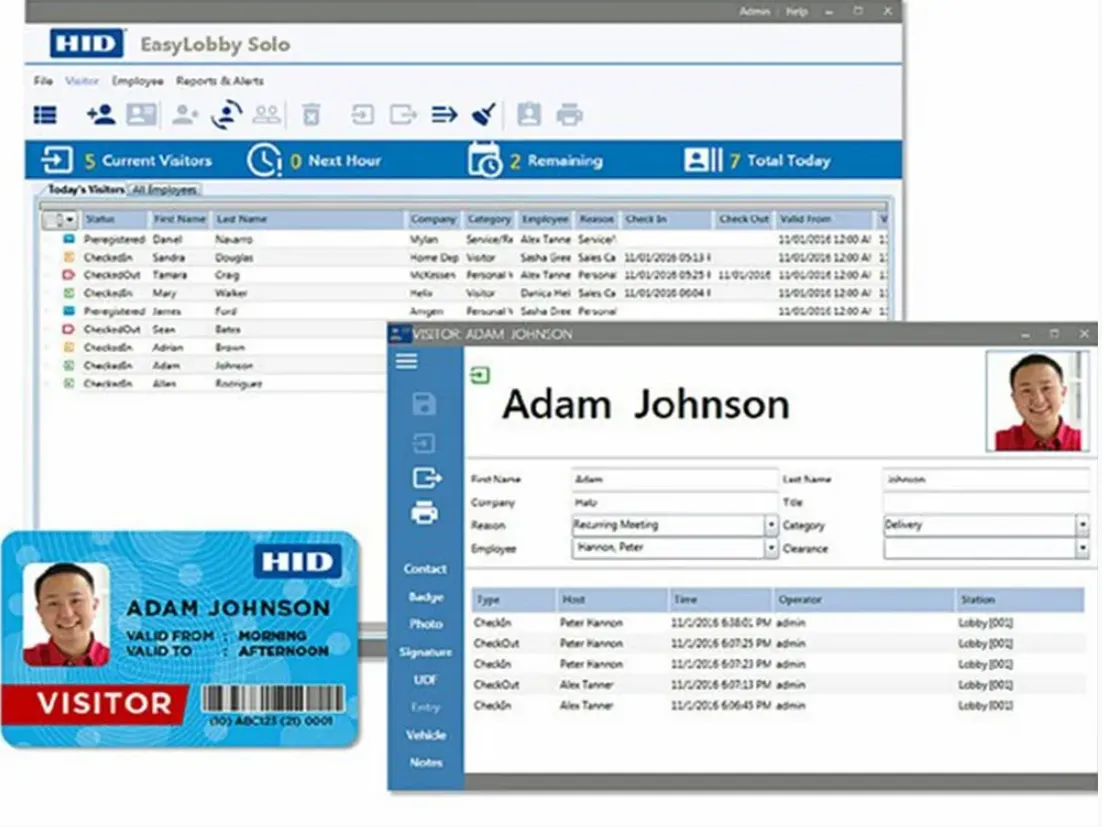This screenshot has height=827, width=1102.
Task: Switch to Today's Visitors tab
Action: point(85,190)
